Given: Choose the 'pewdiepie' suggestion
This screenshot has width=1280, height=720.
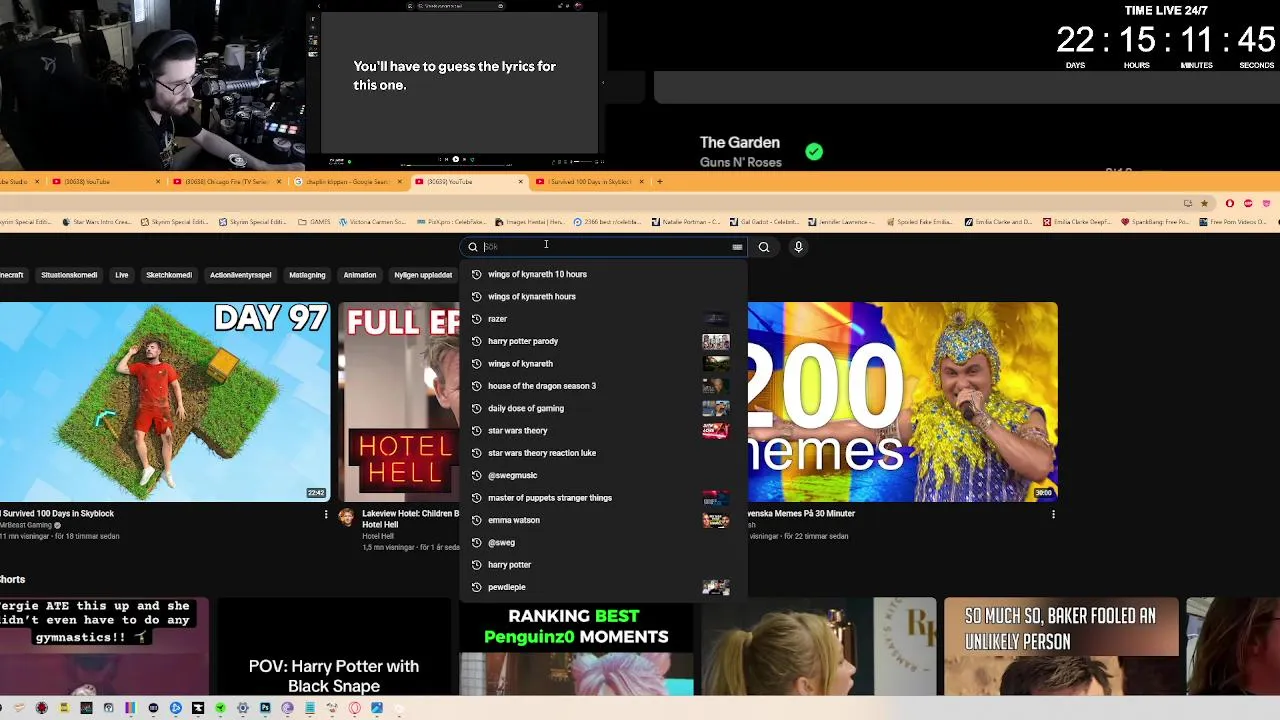Looking at the screenshot, I should coord(603,587).
